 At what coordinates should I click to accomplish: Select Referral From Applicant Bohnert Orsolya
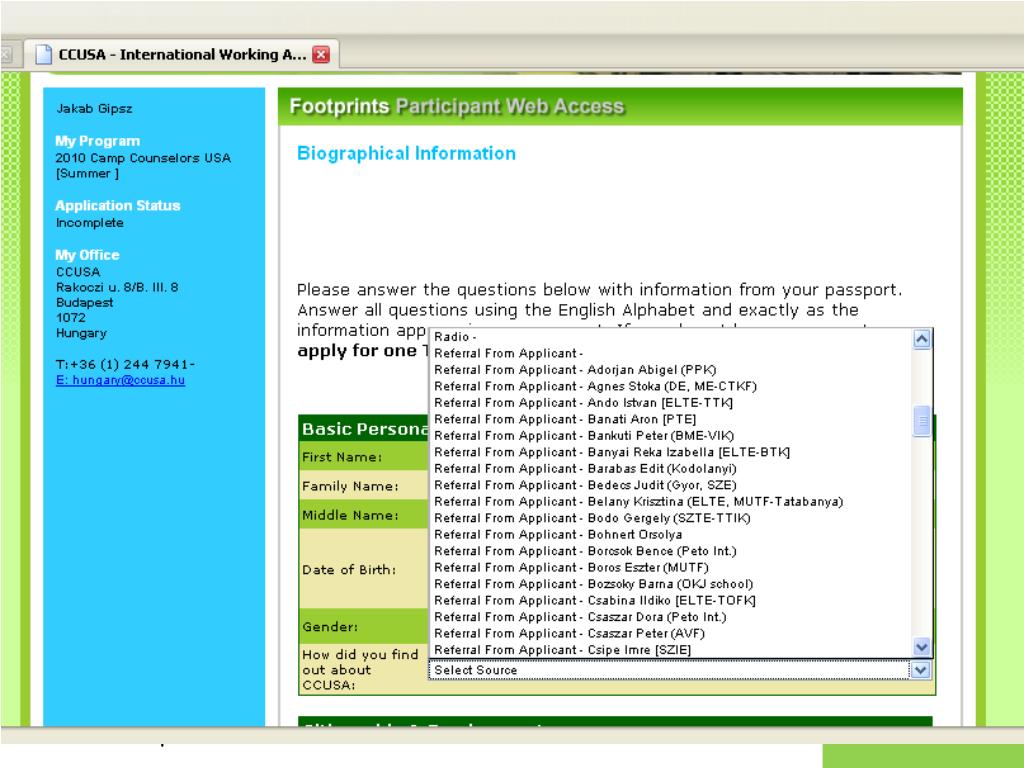(671, 534)
